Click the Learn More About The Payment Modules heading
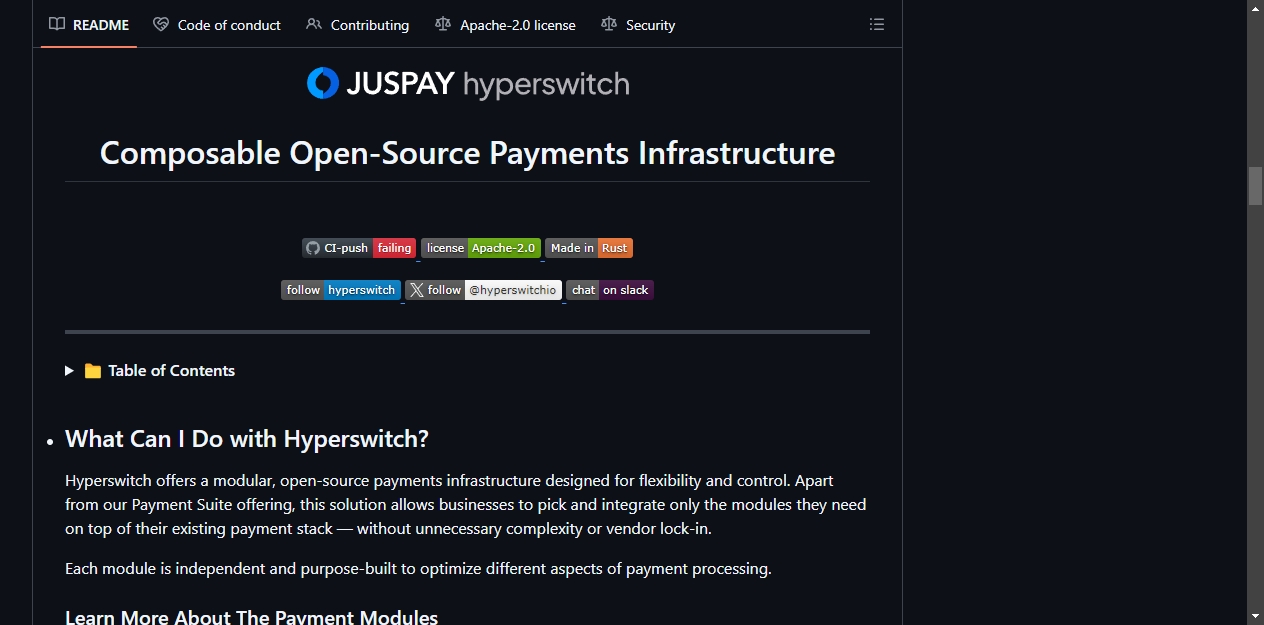Screen dimensions: 1264x625 coord(252,617)
